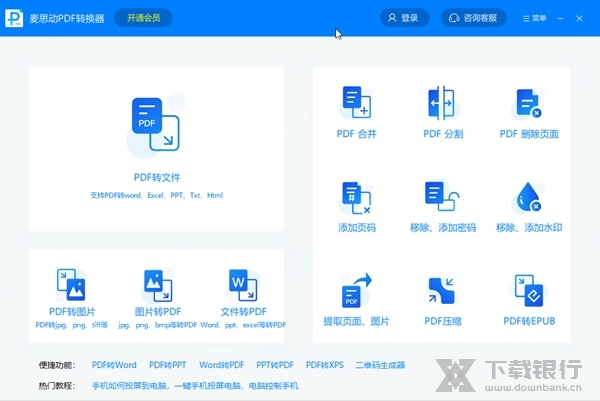Click the PDF转文件 label text

[x=157, y=178]
